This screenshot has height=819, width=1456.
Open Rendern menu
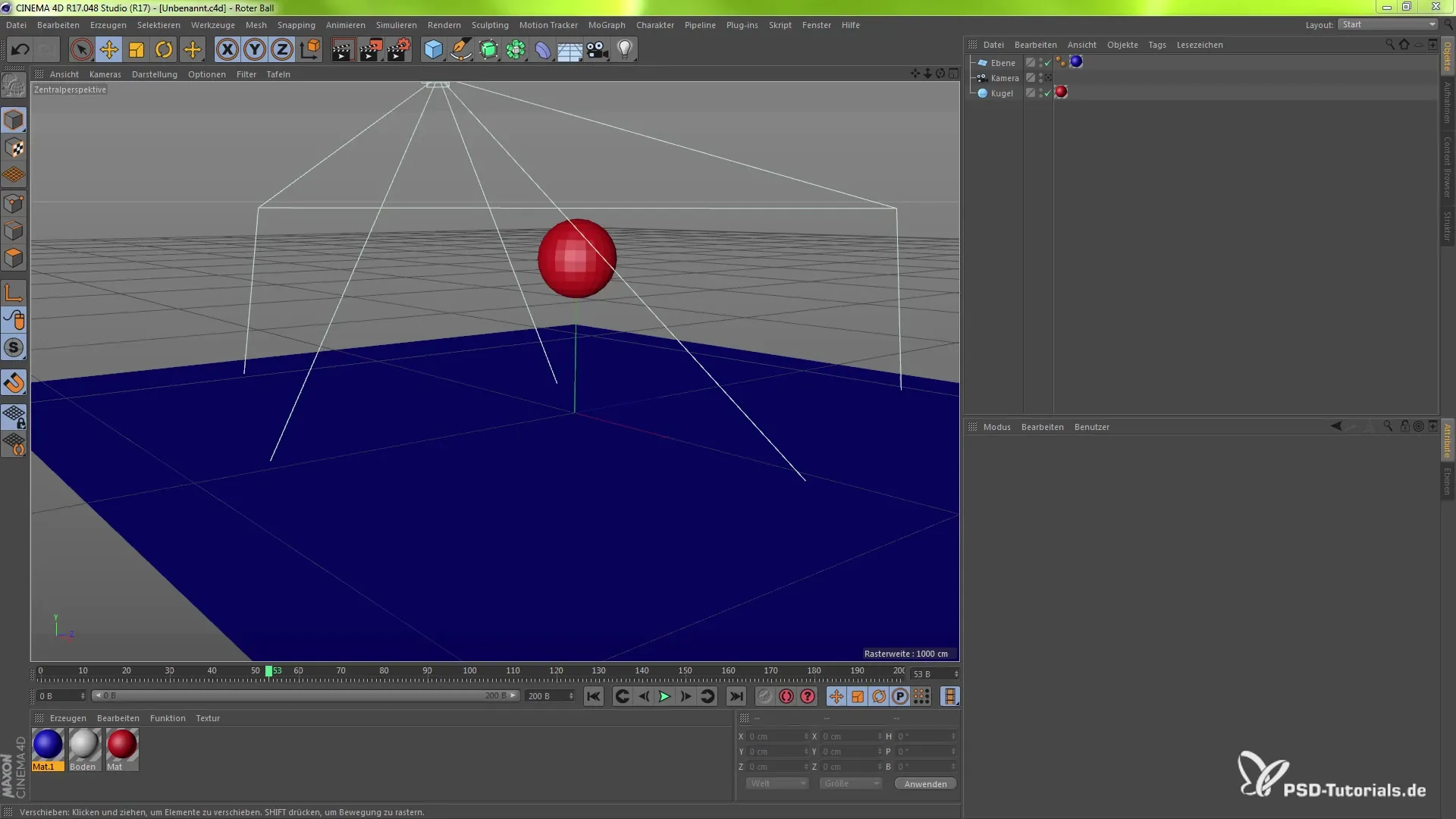[444, 25]
